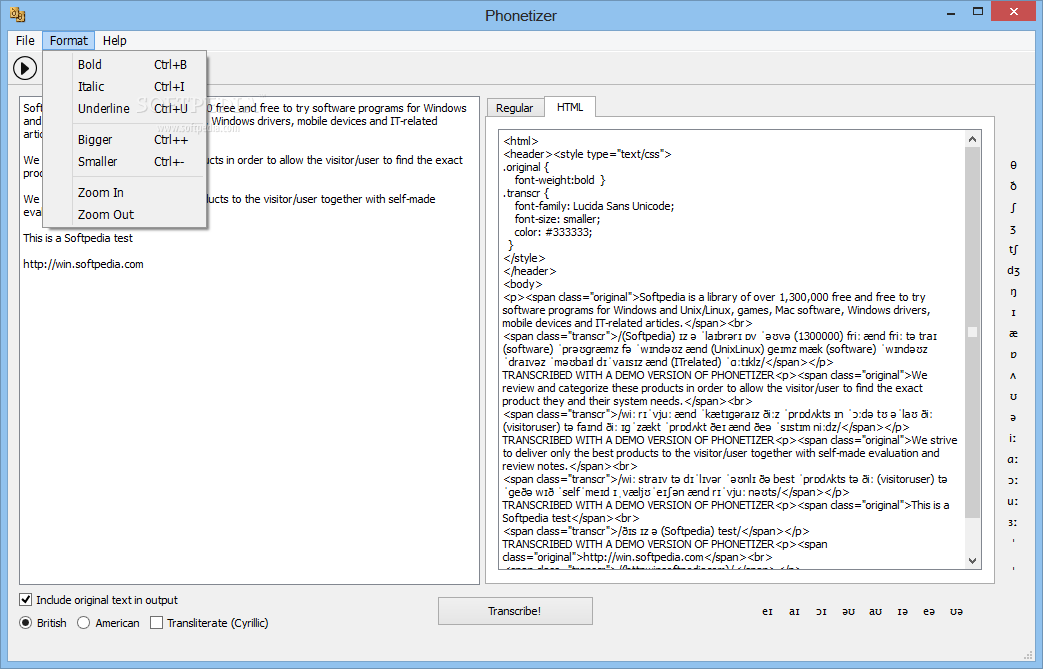The width and height of the screenshot is (1043, 669).
Task: Click the scroll up arrow of HTML output
Action: coord(972,139)
